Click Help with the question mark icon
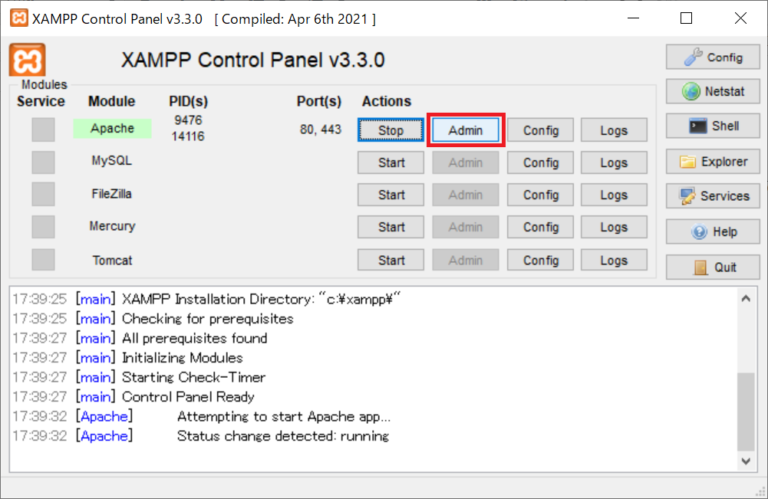 pos(711,232)
